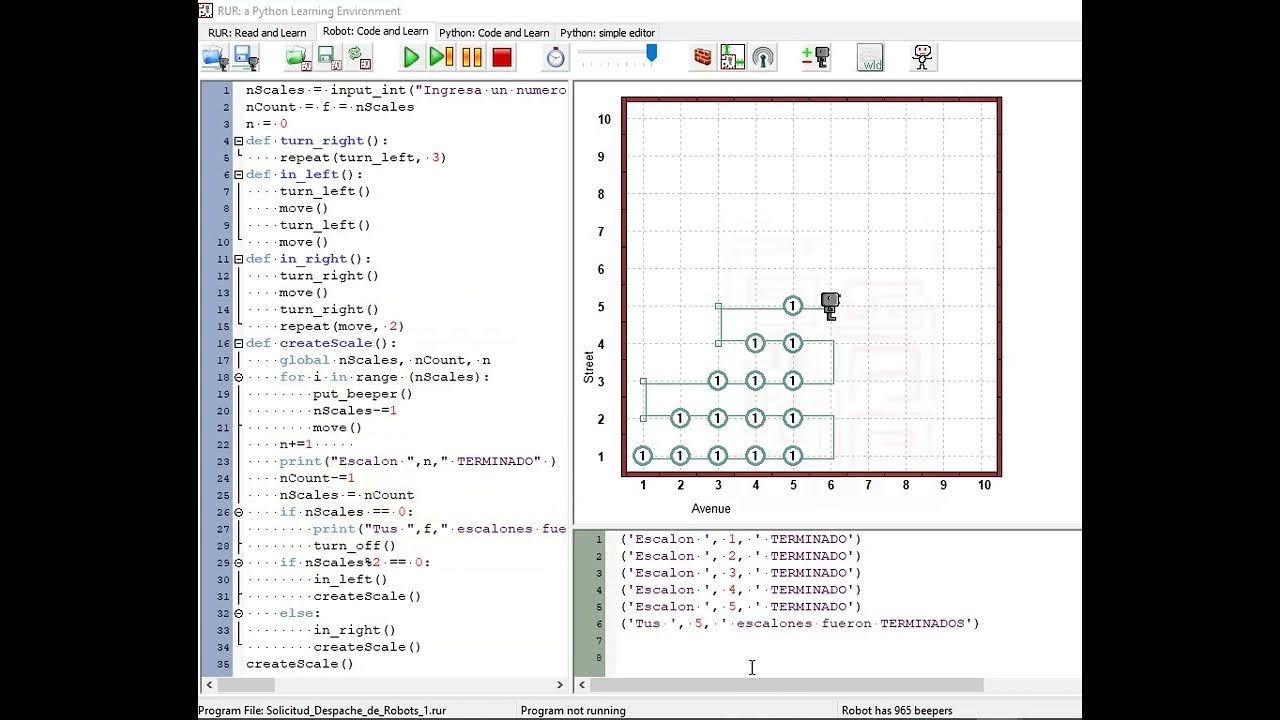Click put_beeper() on line 19
This screenshot has width=1280, height=720.
coord(363,394)
